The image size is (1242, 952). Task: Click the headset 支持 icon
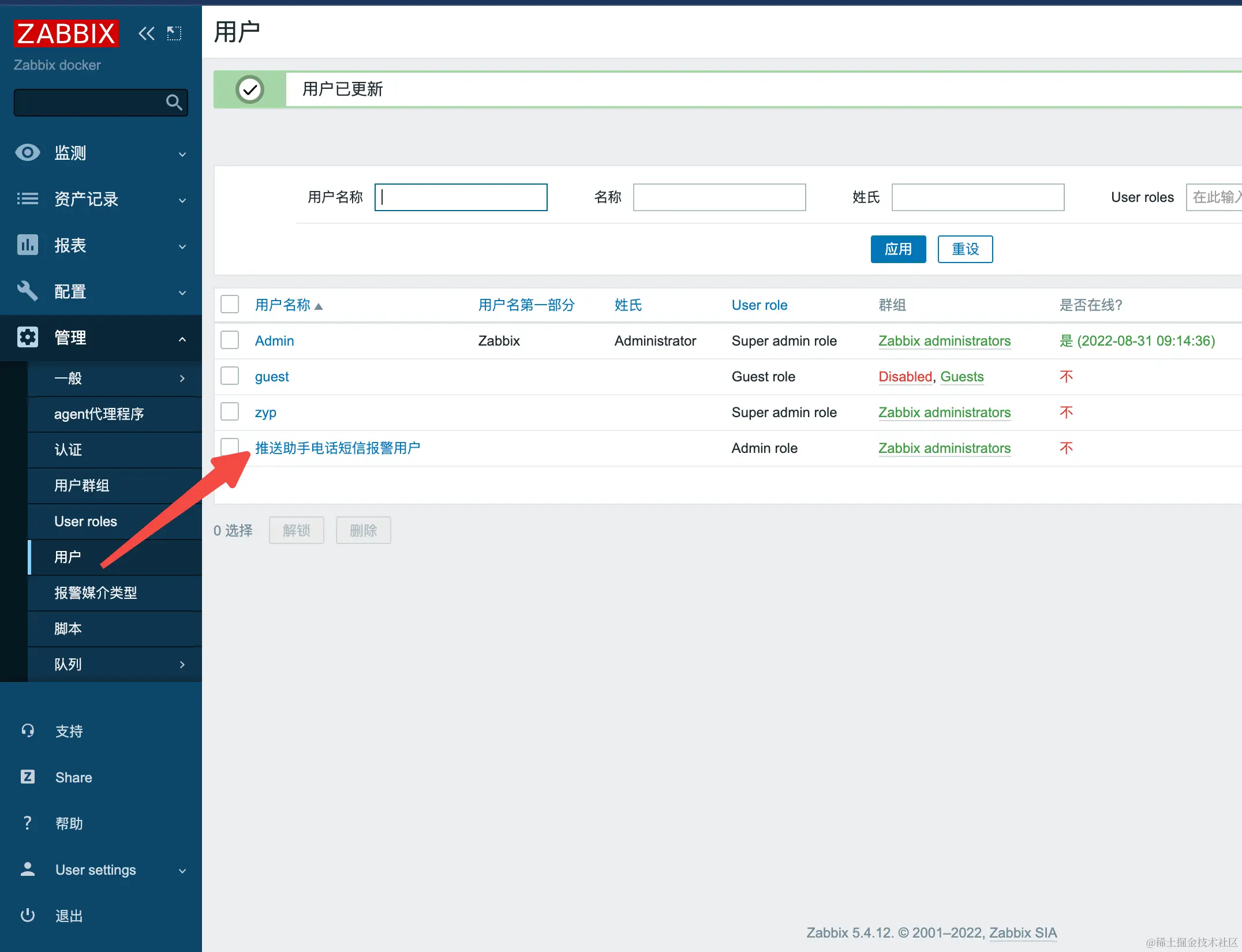[27, 731]
